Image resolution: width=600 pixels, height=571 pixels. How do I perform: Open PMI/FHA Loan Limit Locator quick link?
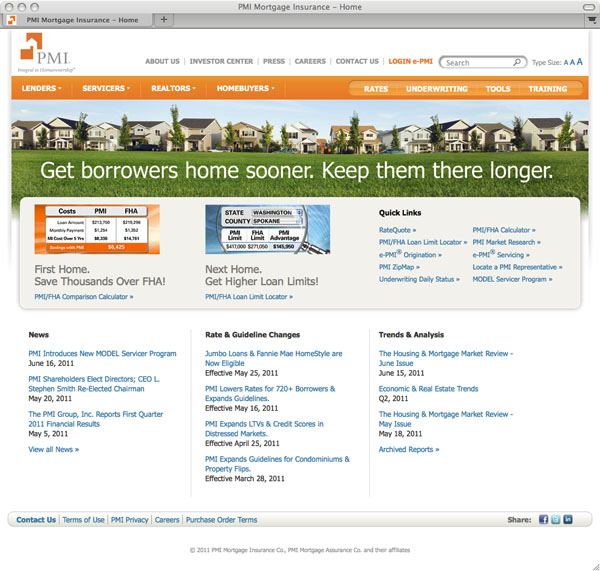click(x=423, y=242)
